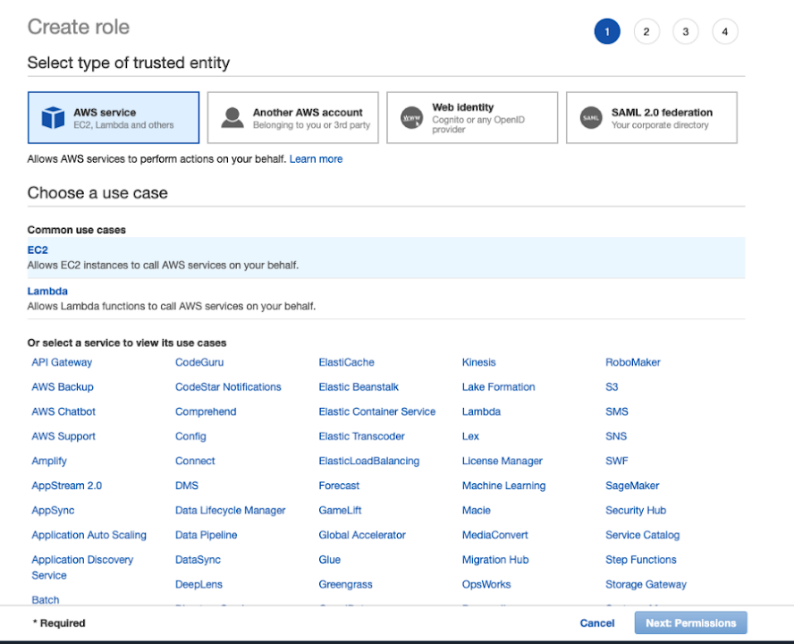Go to wizard step 3 circle

click(x=686, y=31)
